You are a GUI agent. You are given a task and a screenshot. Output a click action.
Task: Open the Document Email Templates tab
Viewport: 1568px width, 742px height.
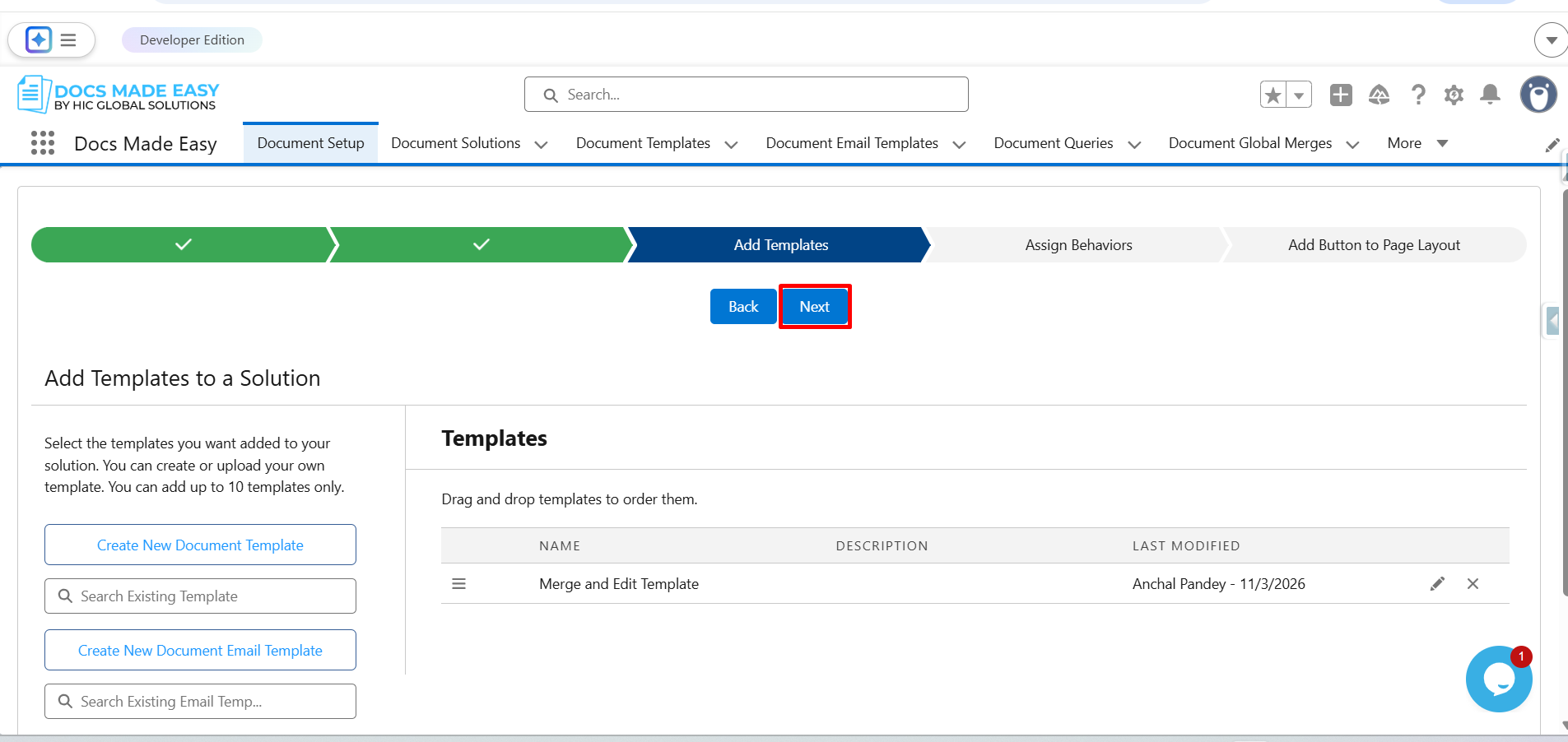(x=852, y=143)
